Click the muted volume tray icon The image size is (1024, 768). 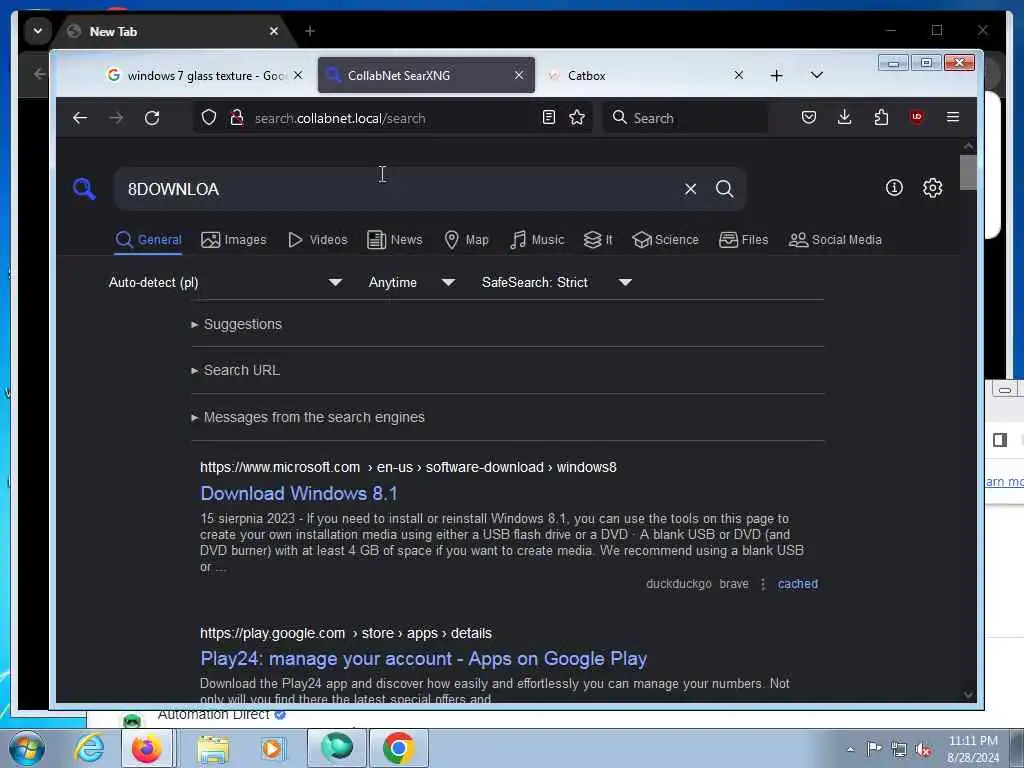click(x=923, y=749)
